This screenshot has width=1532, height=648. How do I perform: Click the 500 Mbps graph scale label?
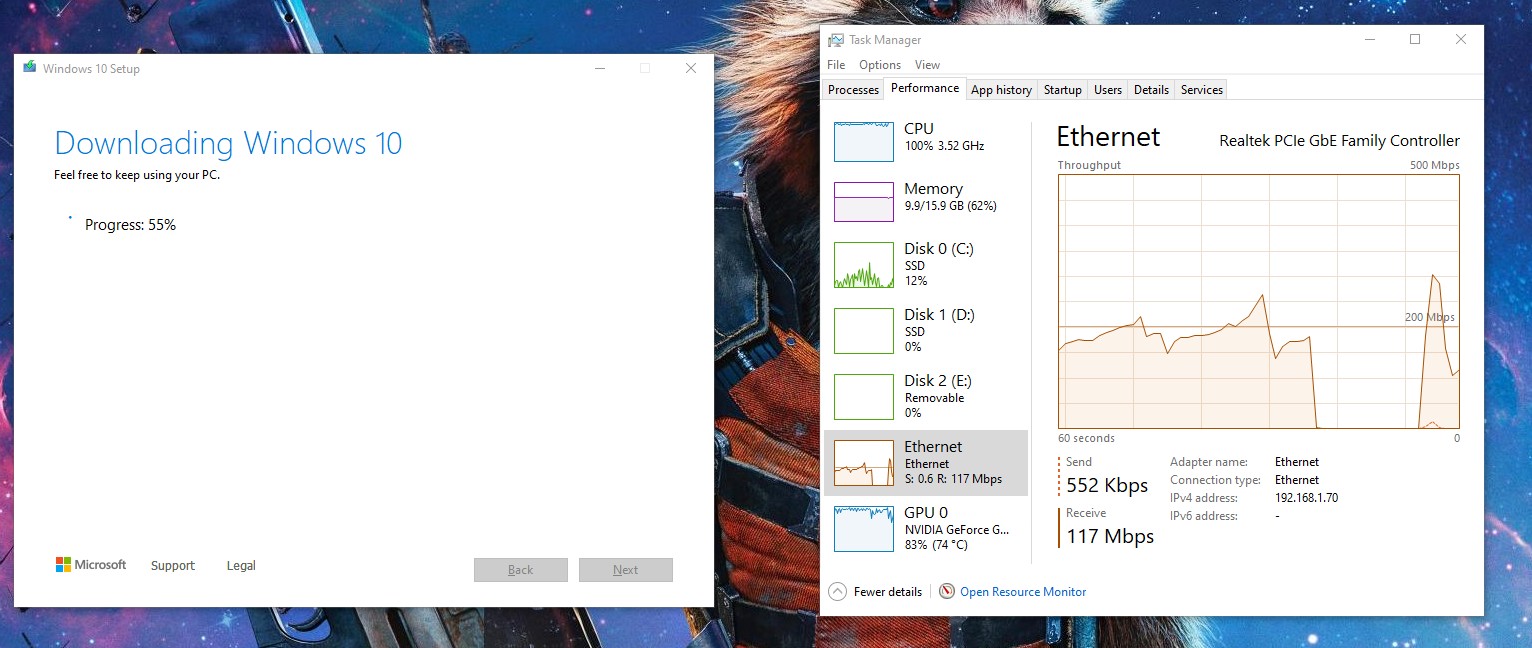tap(1435, 165)
